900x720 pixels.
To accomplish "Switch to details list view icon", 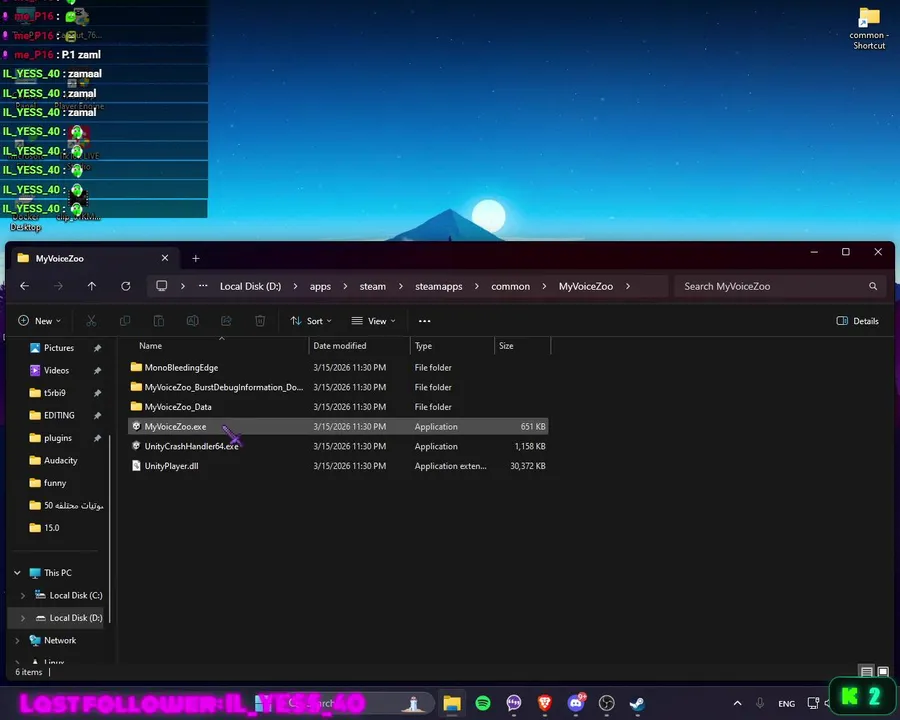I will click(866, 671).
